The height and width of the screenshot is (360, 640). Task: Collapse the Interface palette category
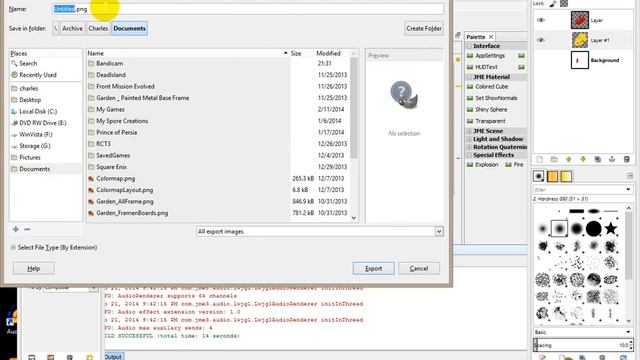click(x=469, y=46)
